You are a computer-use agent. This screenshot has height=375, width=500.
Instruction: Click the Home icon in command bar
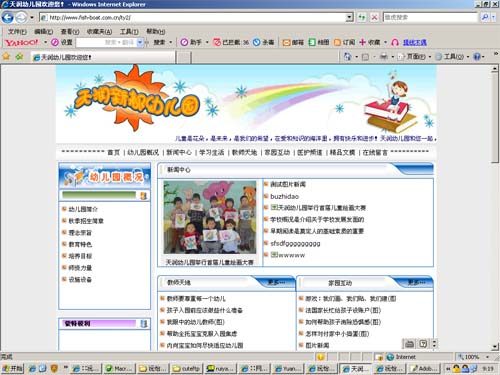[x=347, y=57]
